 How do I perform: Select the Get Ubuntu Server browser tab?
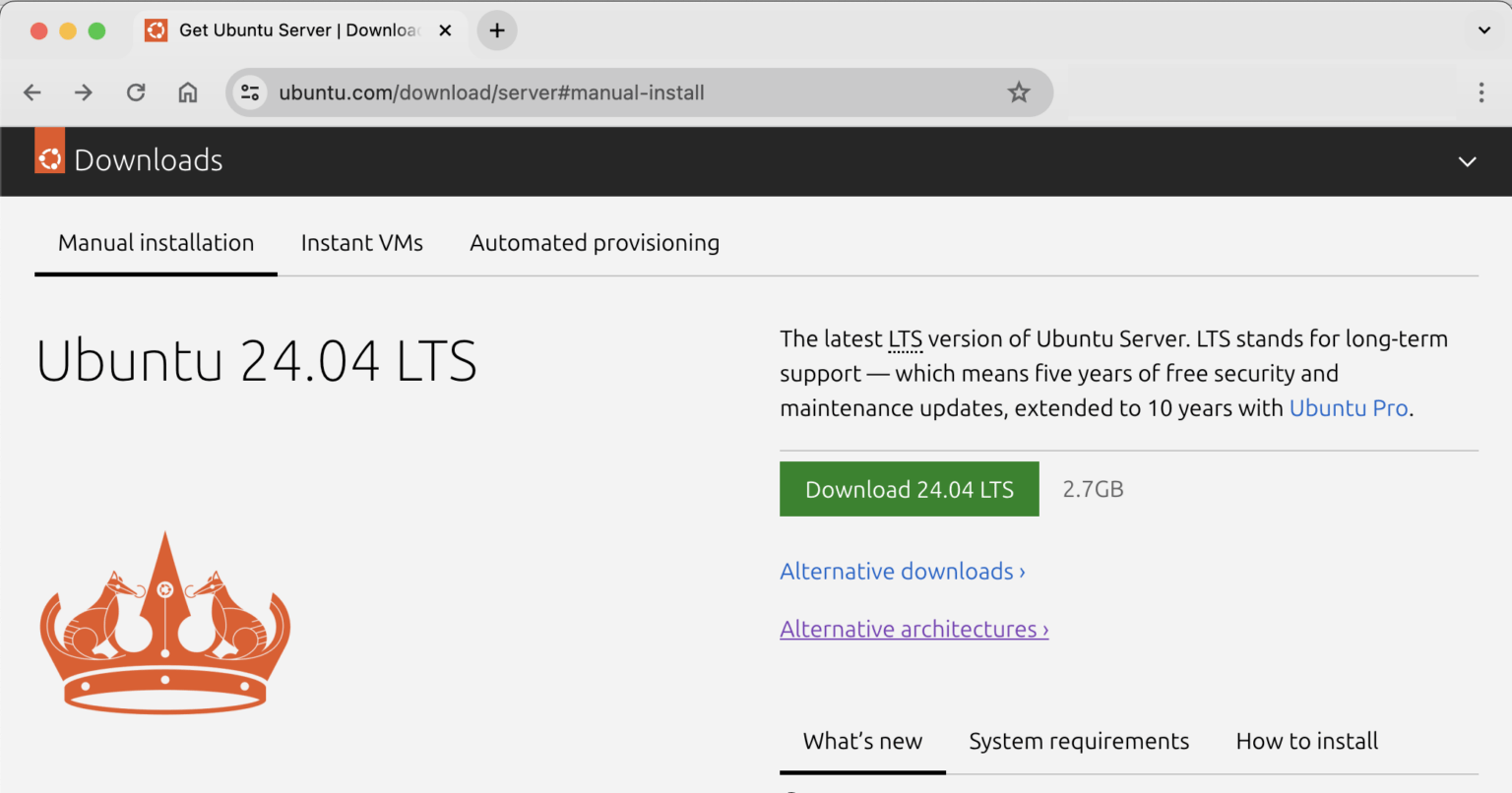295,30
